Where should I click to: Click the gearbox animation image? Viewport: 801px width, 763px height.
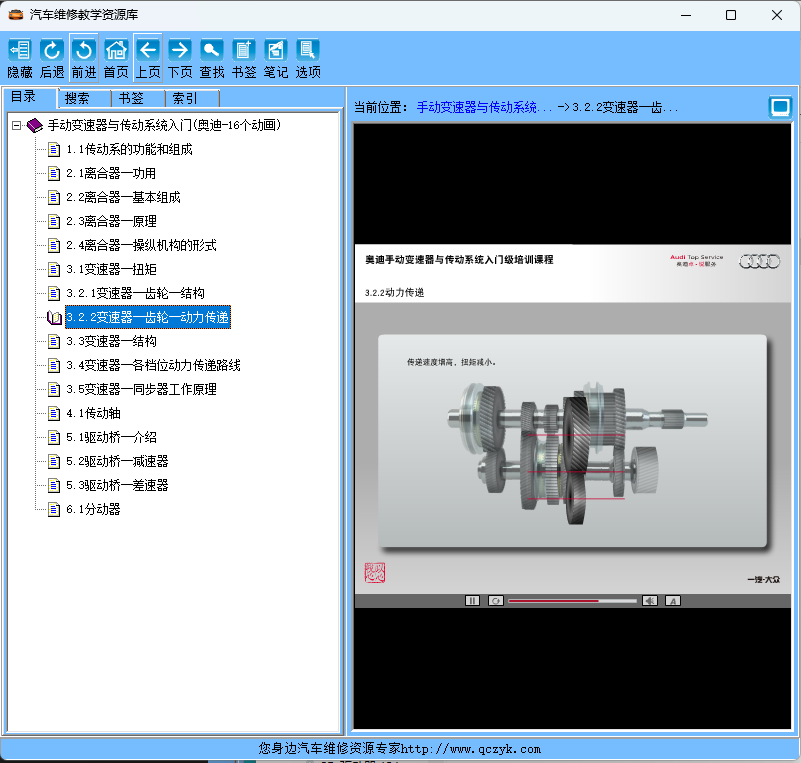tap(577, 452)
